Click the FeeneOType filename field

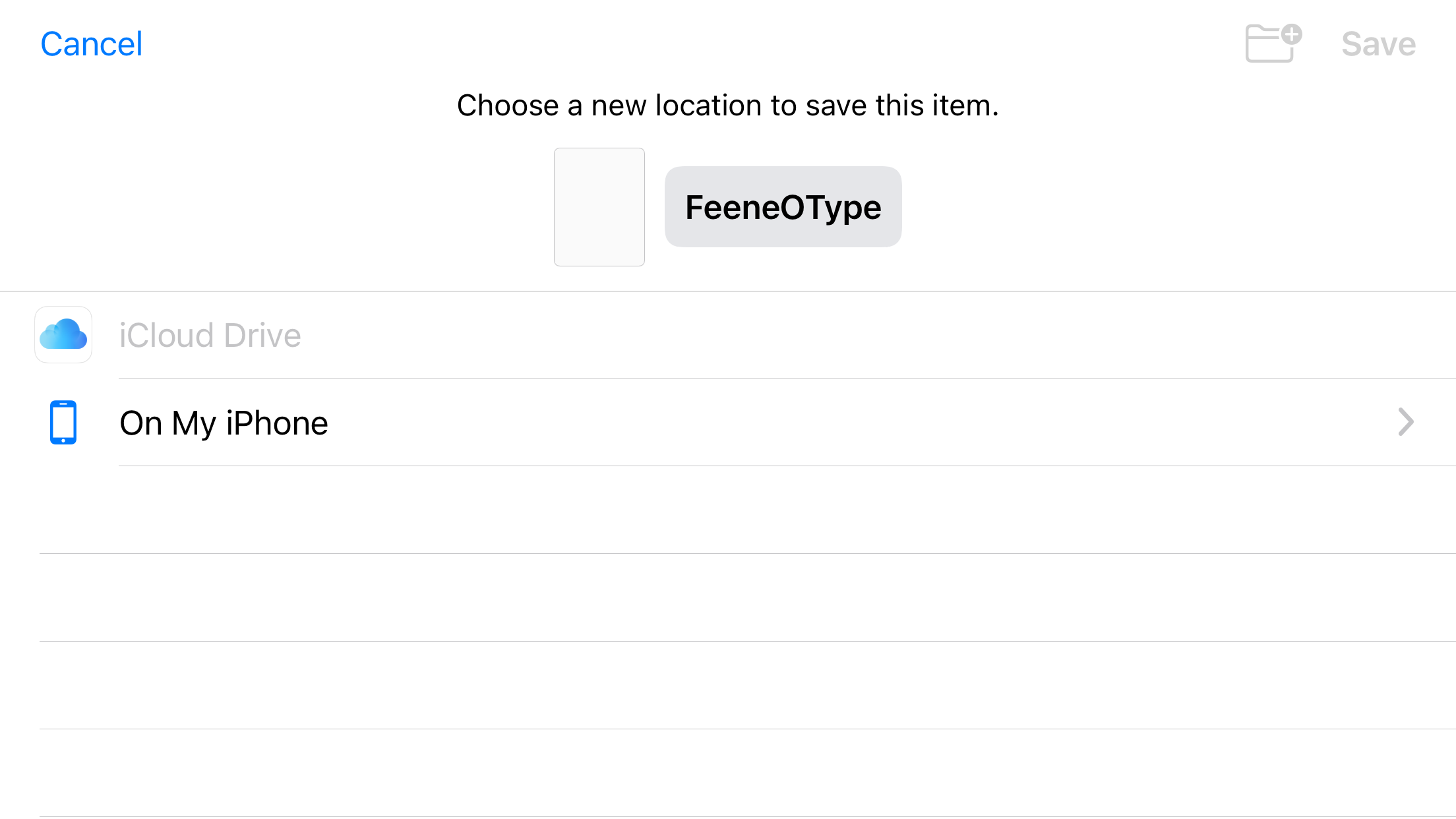point(783,207)
